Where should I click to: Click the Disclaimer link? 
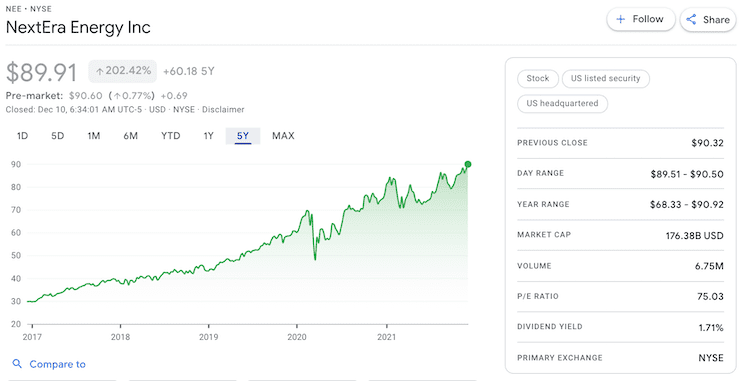tap(223, 109)
